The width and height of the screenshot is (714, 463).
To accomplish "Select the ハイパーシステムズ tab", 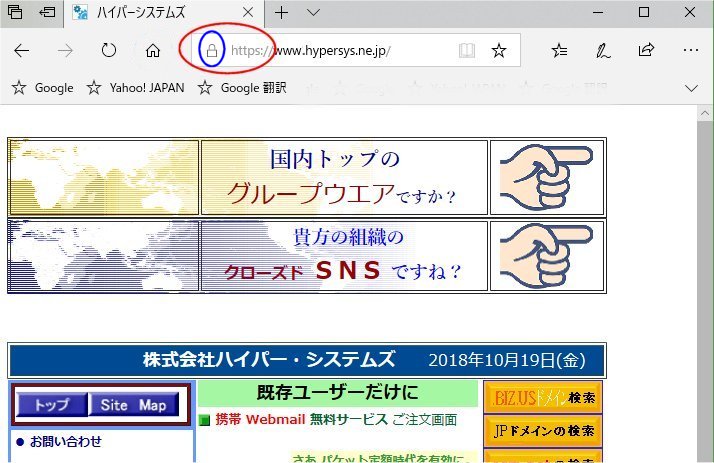I will point(163,13).
